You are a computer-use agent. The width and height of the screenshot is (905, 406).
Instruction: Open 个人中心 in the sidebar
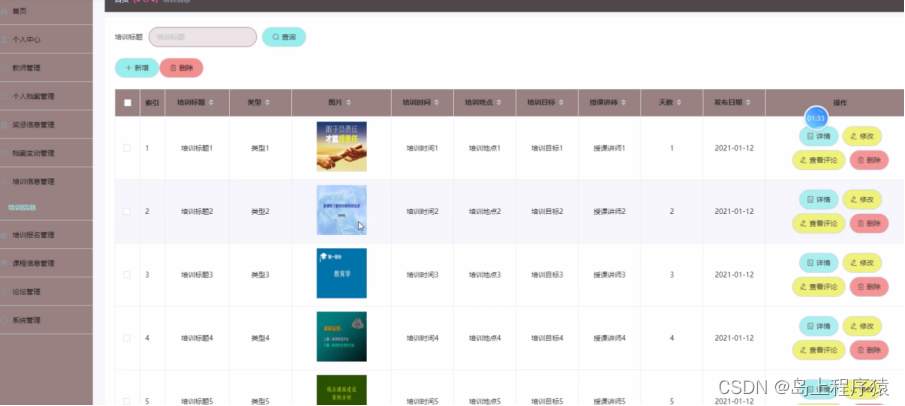point(46,40)
